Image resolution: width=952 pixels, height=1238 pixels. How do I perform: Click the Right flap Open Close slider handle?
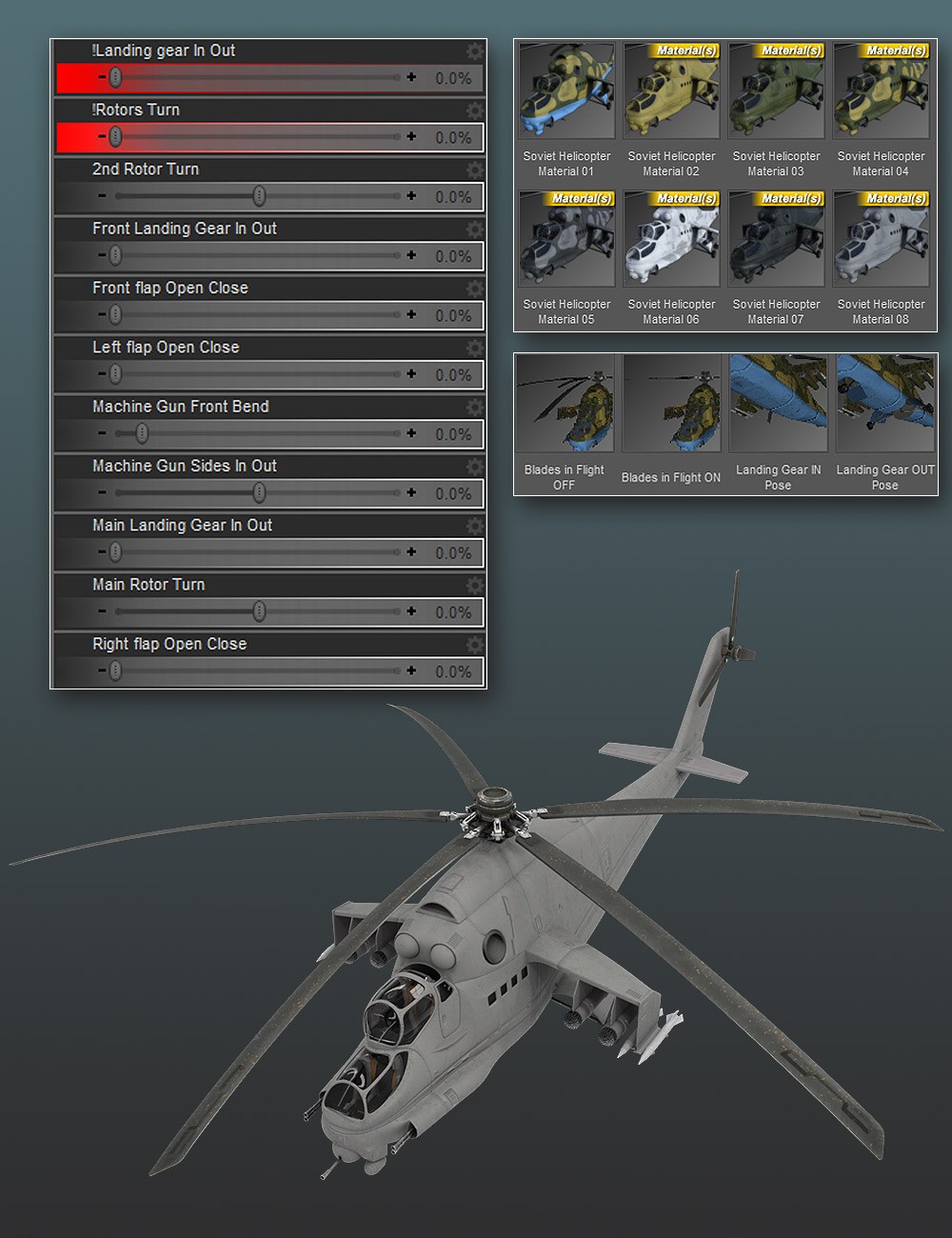tap(115, 670)
